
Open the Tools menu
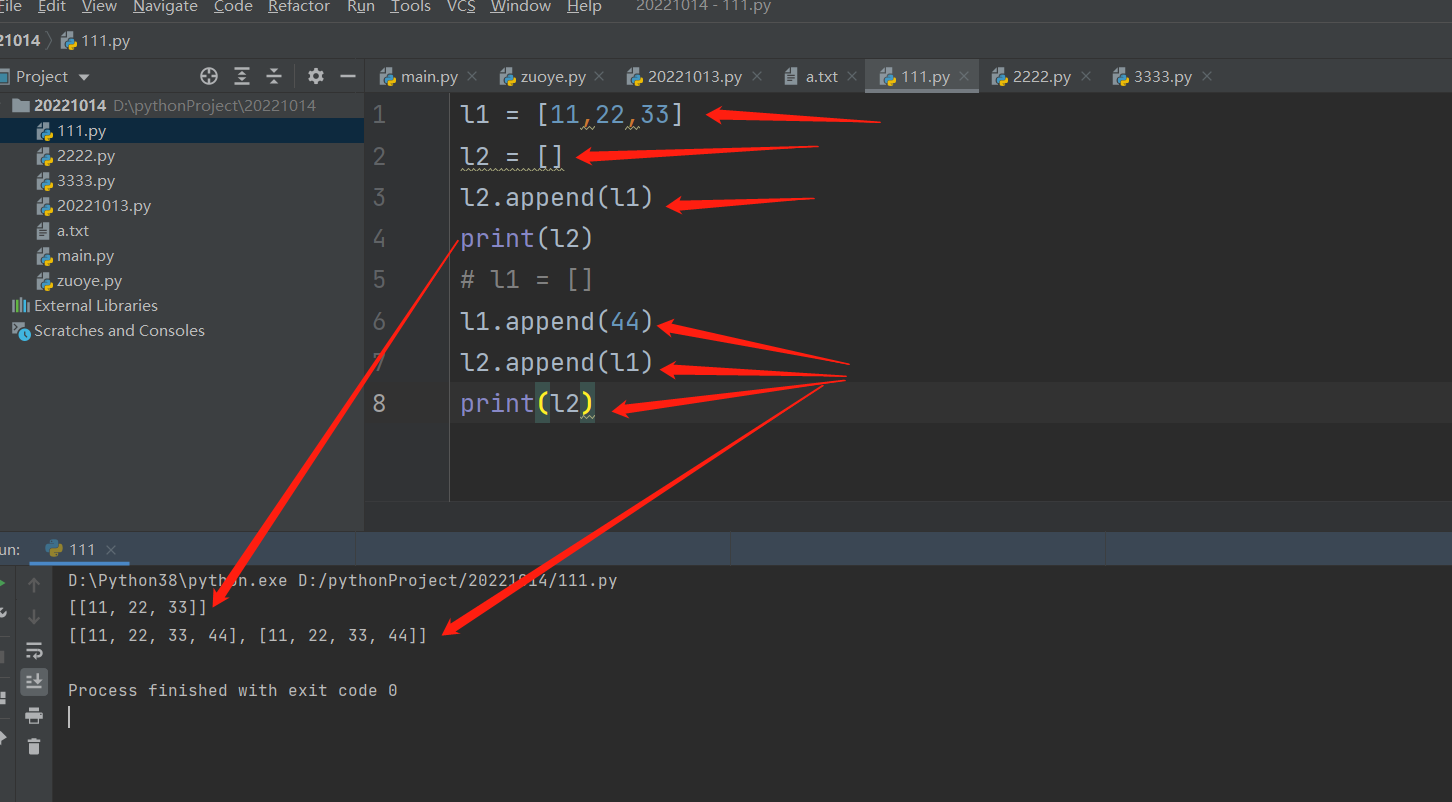[x=410, y=7]
